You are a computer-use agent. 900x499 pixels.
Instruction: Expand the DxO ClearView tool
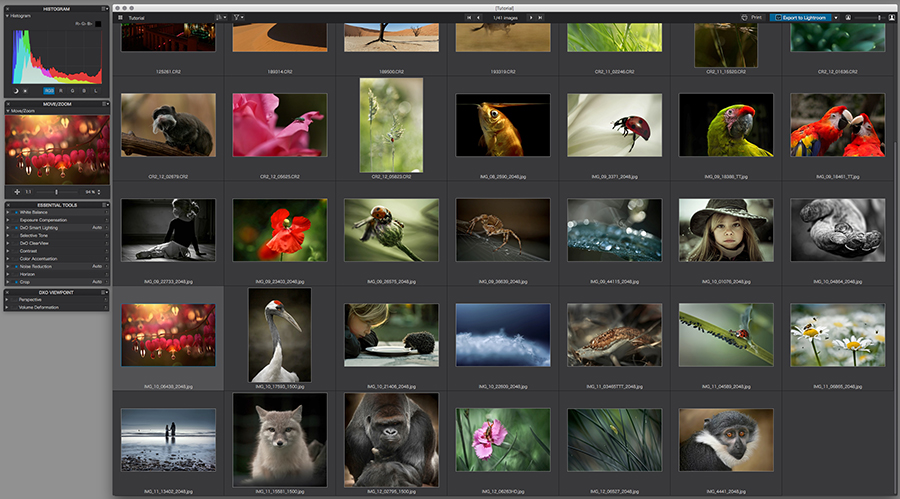click(7, 243)
